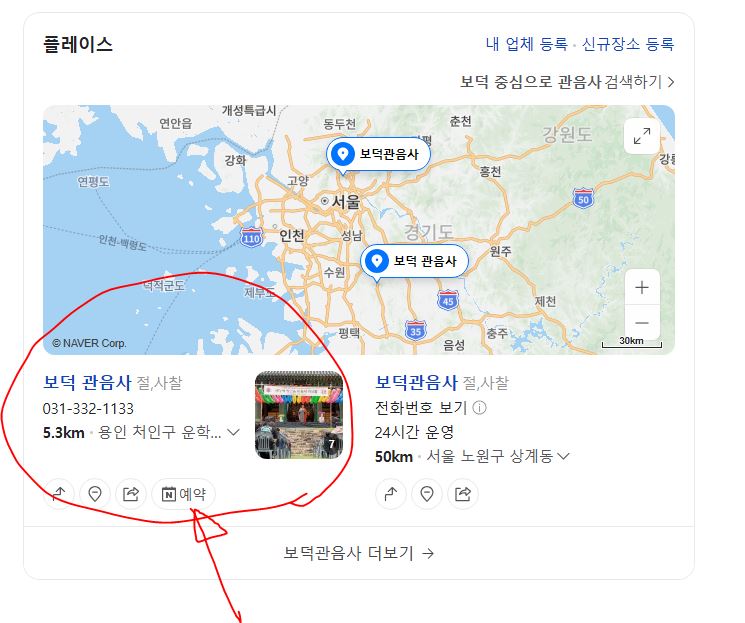
Task: Open the temple photo thumbnail
Action: [299, 415]
